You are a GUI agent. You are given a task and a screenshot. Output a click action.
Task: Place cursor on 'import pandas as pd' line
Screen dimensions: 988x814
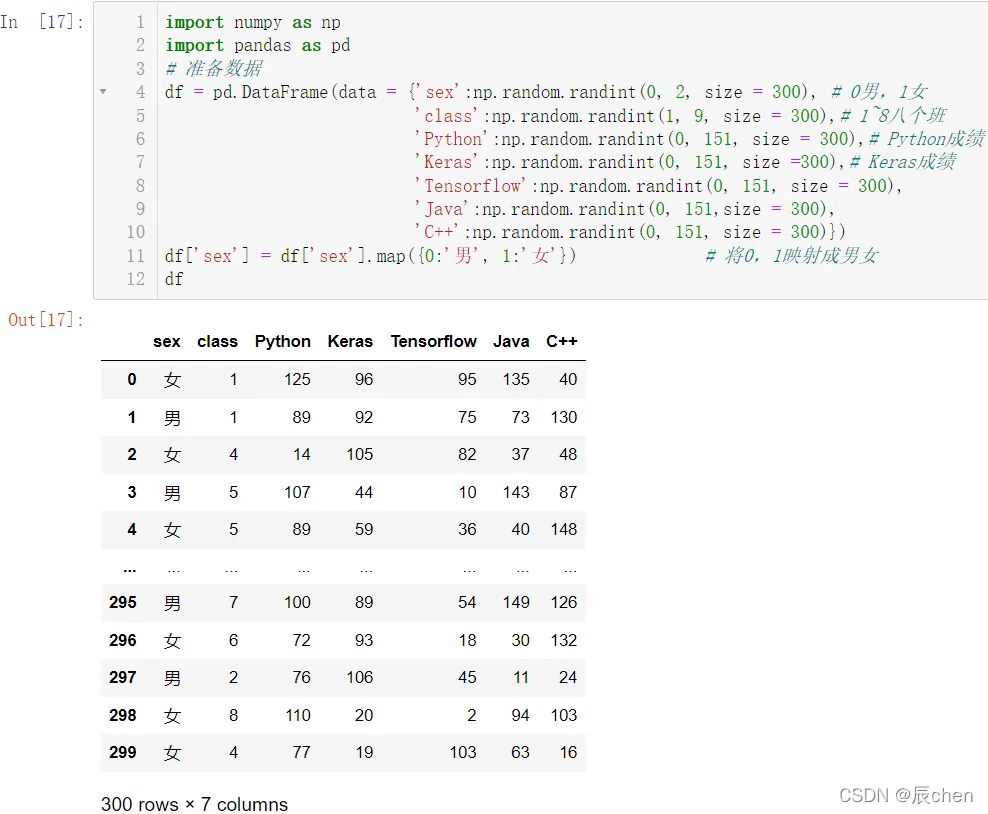pos(257,45)
